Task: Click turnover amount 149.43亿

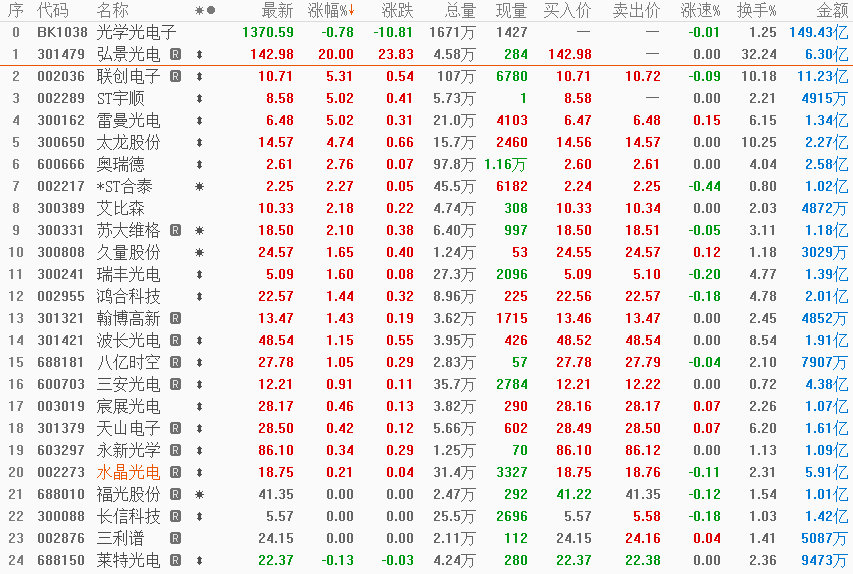Action: 819,33
